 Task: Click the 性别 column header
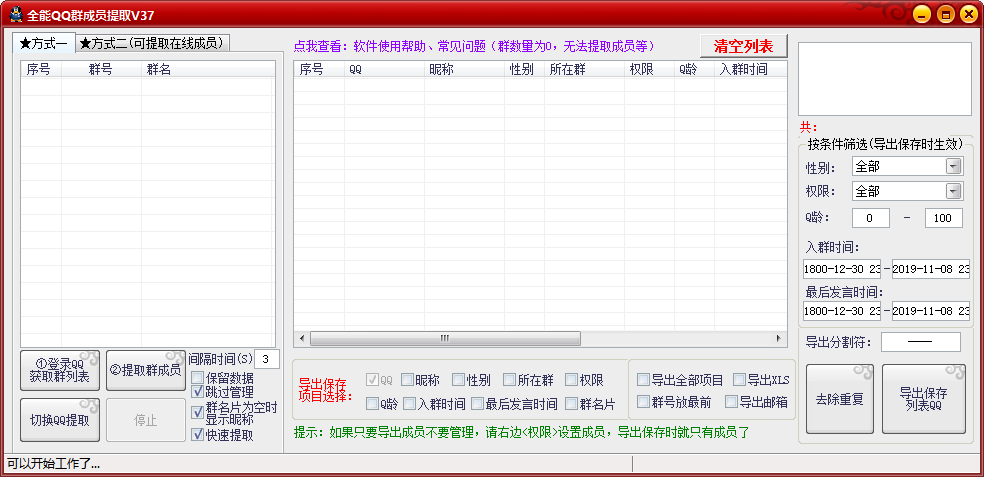[x=524, y=69]
